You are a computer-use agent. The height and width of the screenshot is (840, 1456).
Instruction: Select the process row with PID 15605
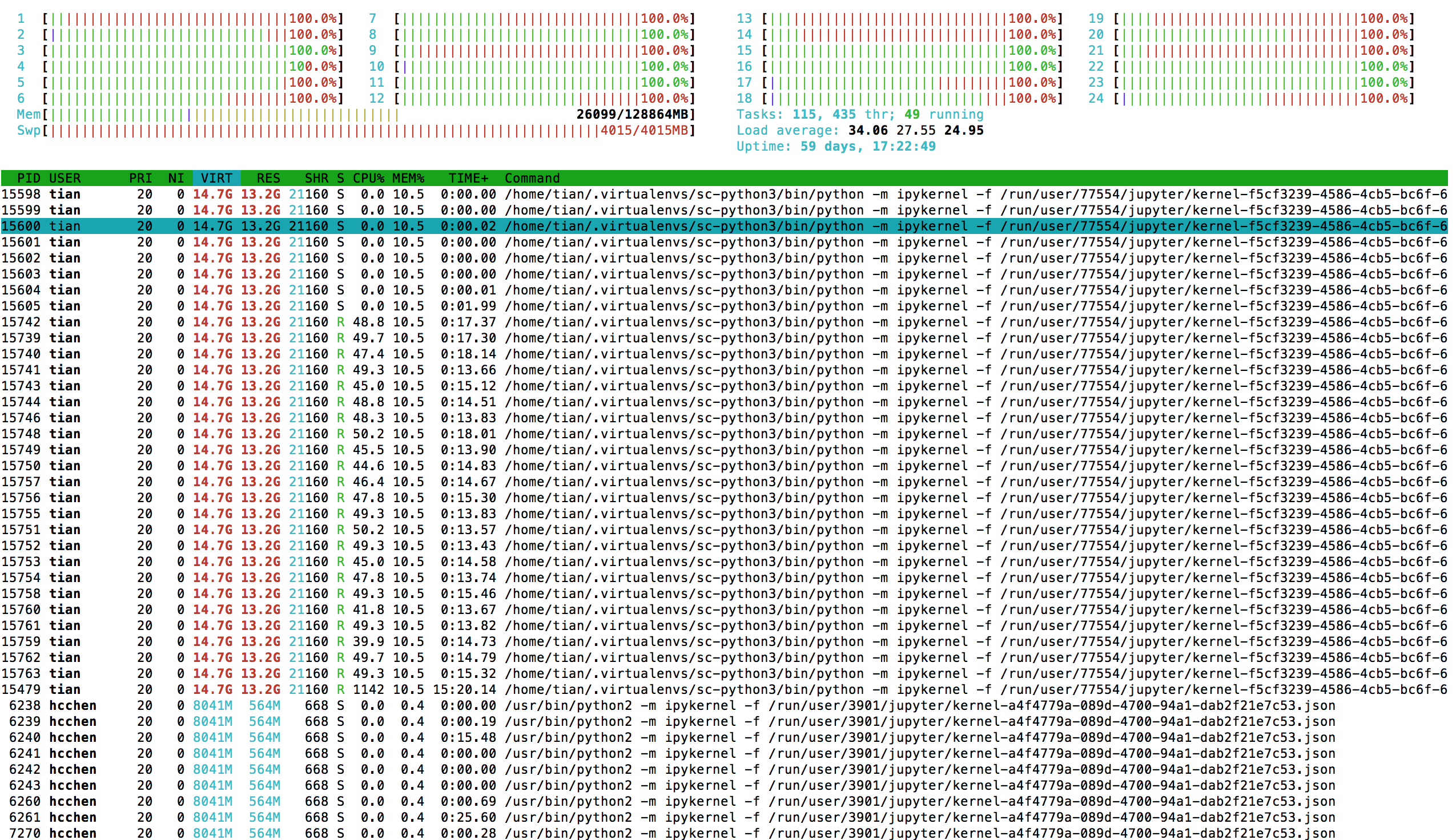point(724,306)
